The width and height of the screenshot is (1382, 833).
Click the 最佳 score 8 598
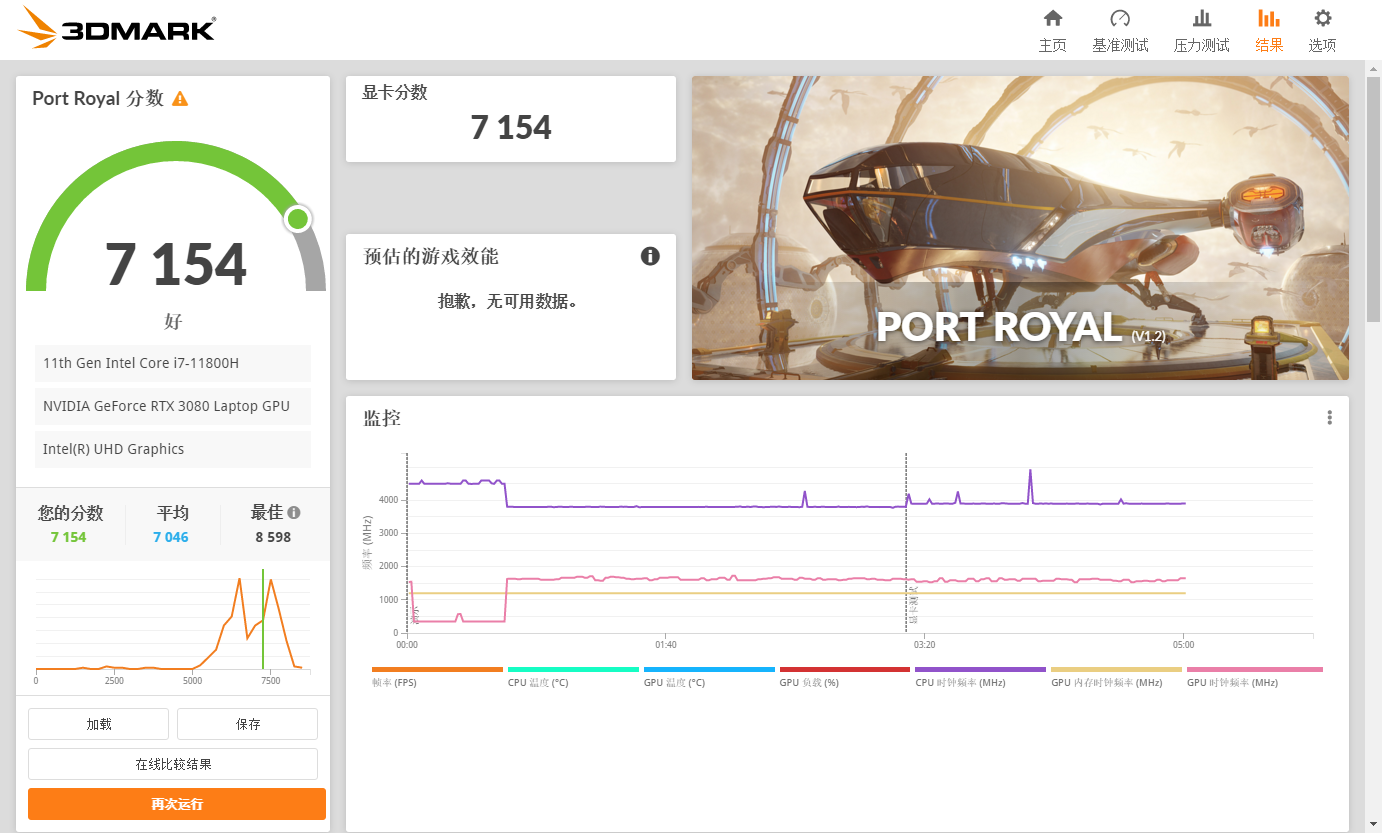[x=273, y=537]
